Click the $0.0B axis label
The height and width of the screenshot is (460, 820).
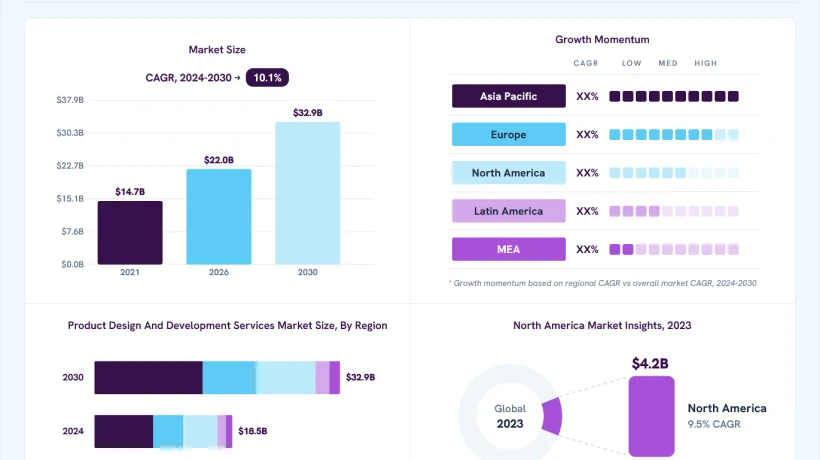72,264
